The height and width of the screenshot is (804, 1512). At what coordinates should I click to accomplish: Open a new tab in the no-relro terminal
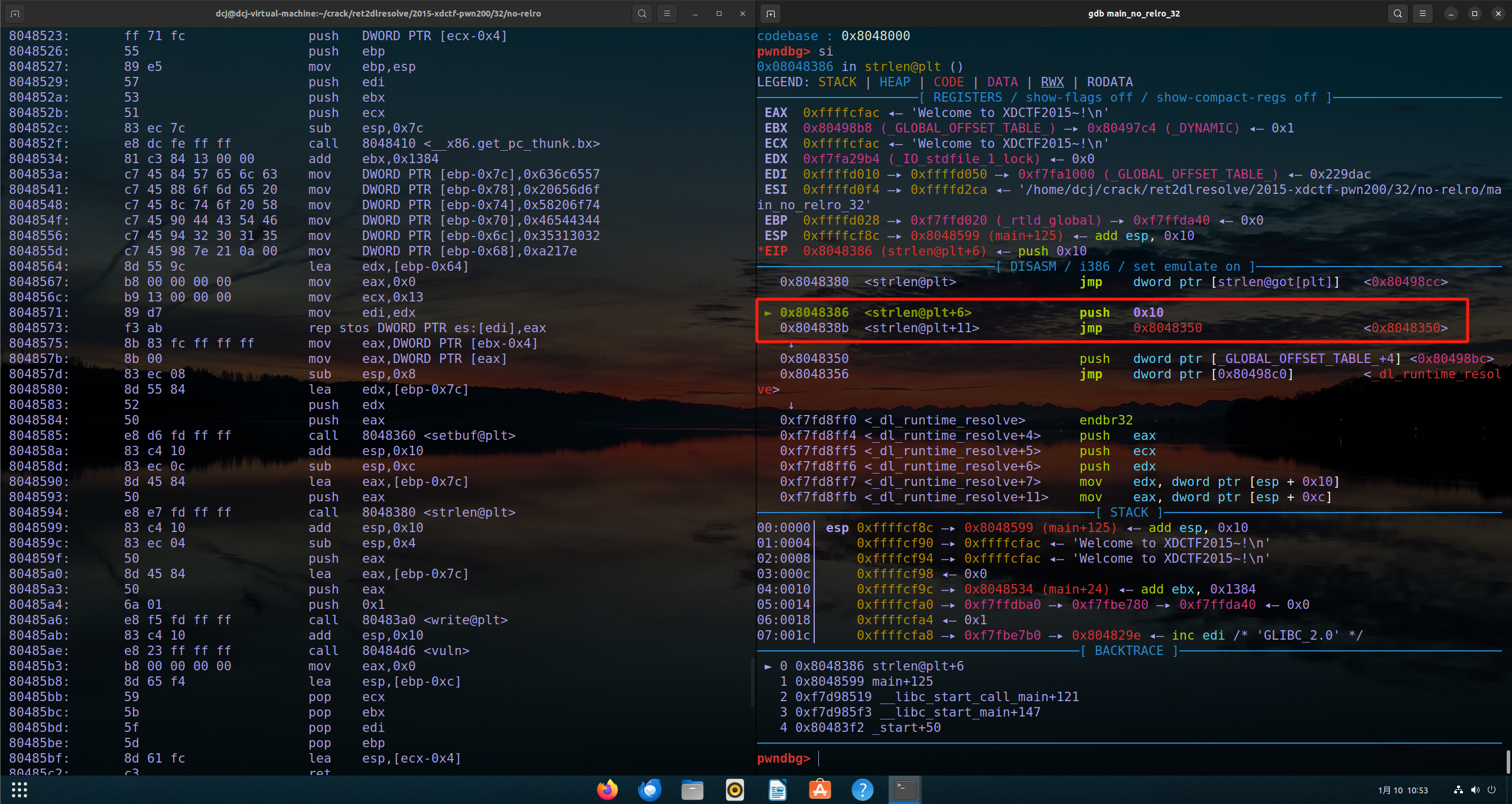pyautogui.click(x=15, y=14)
